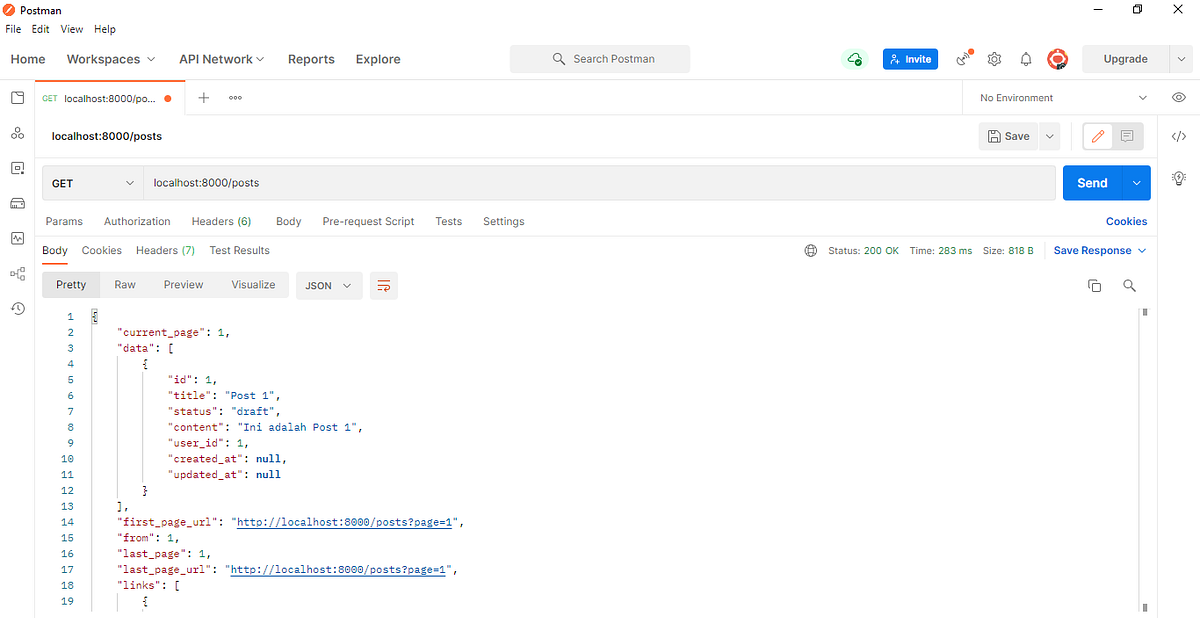
Task: Follow the first_page_url link in response
Action: pos(347,521)
